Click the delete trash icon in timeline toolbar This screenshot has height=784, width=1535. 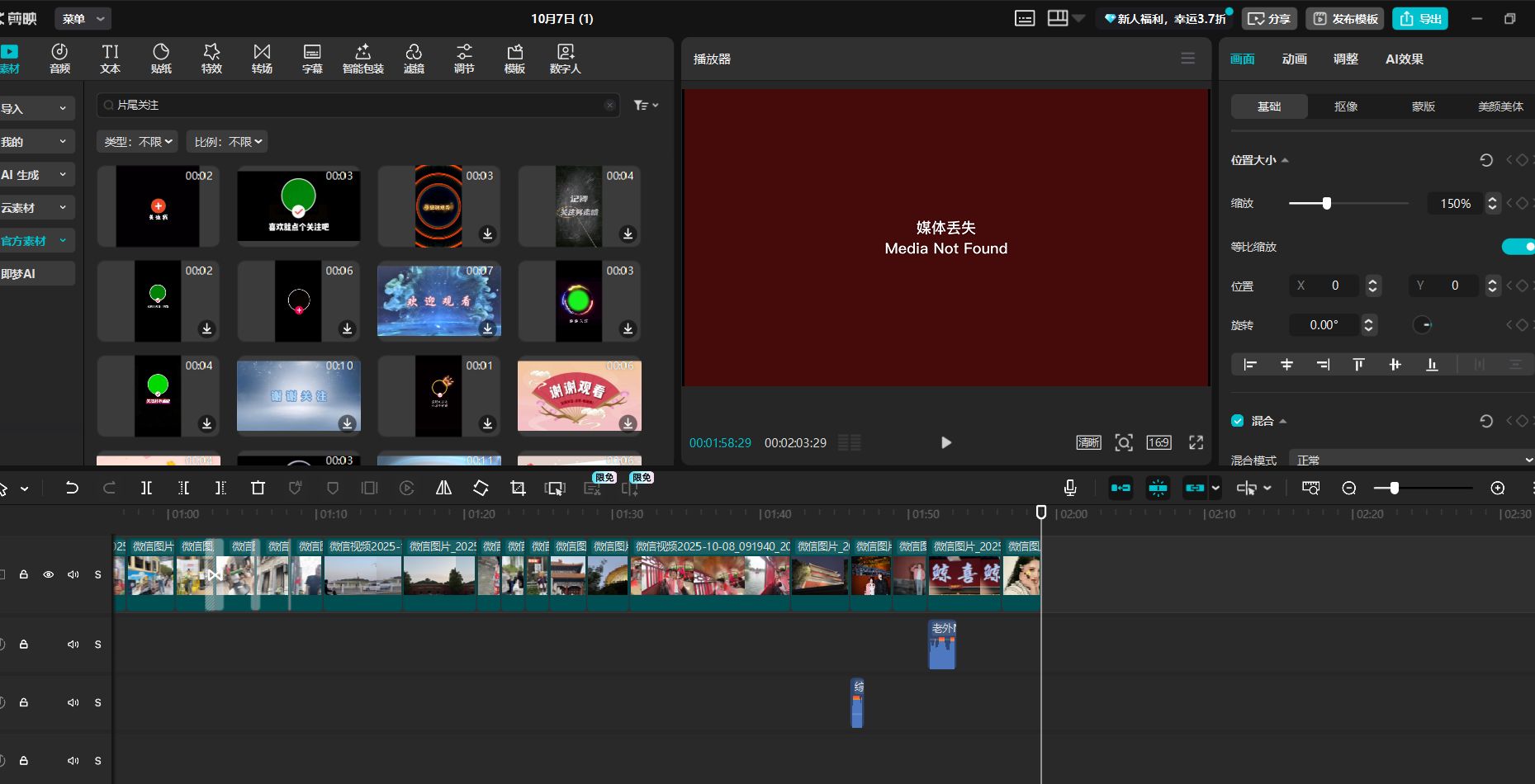point(258,489)
